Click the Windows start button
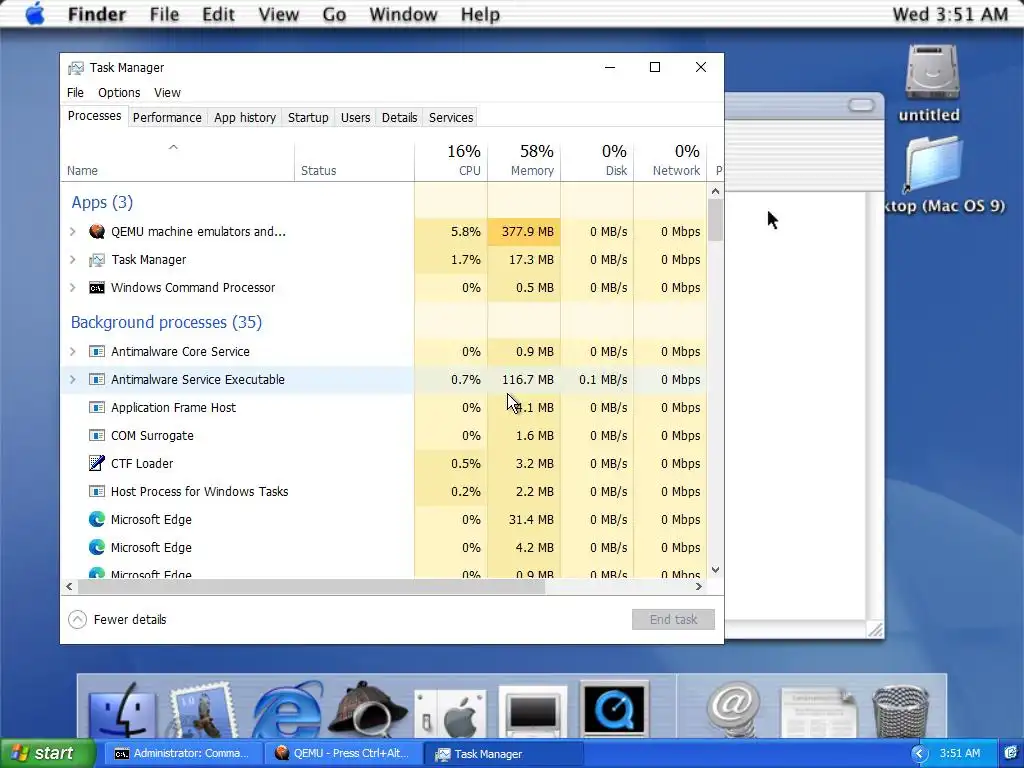The width and height of the screenshot is (1024, 768). click(47, 754)
